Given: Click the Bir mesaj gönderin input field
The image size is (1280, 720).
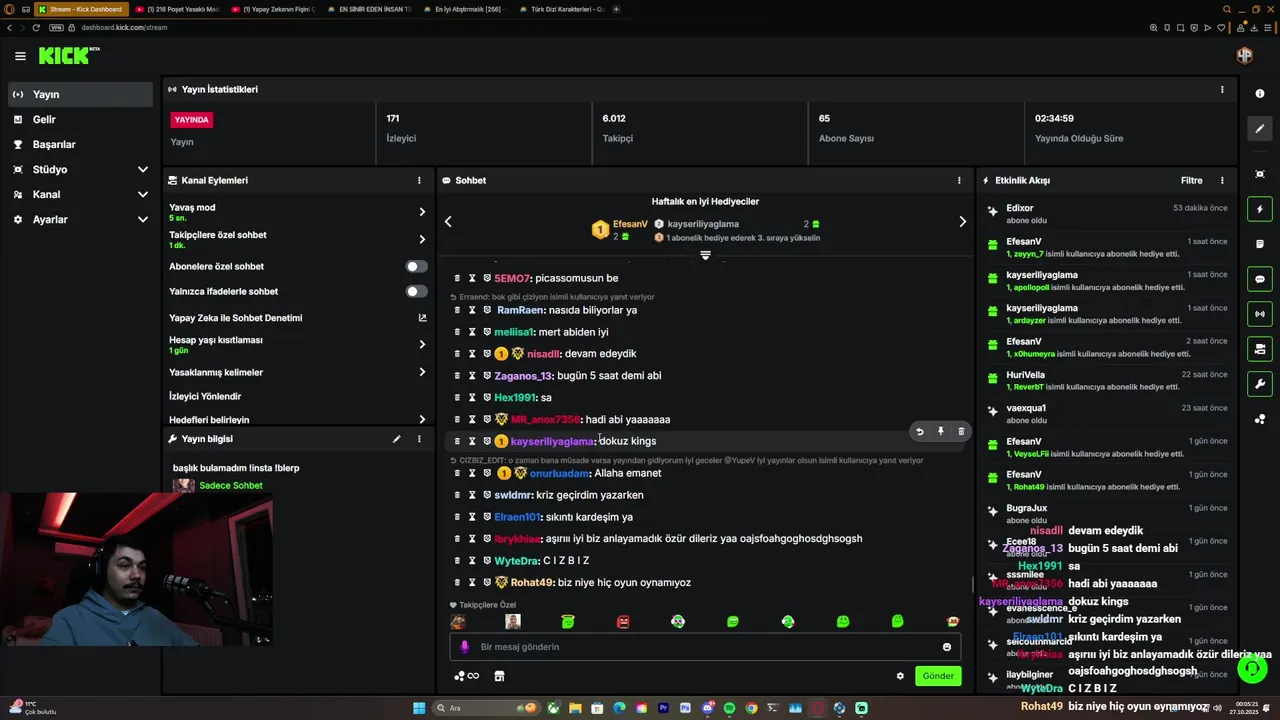Looking at the screenshot, I should coord(705,647).
